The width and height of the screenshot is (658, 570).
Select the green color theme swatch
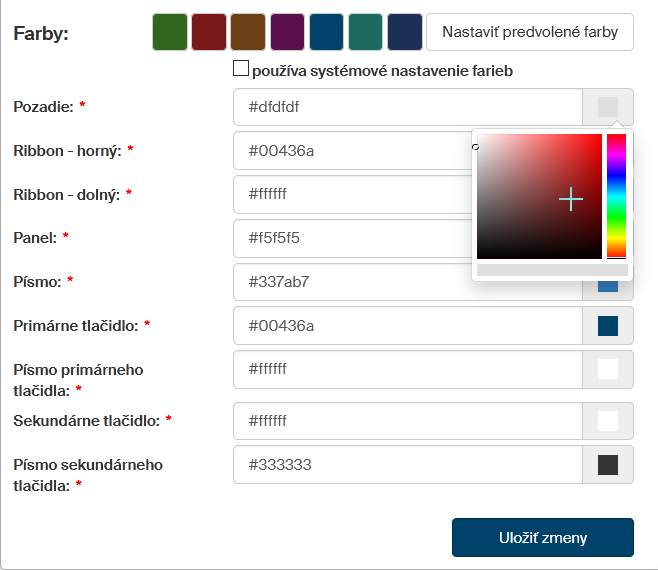point(169,32)
